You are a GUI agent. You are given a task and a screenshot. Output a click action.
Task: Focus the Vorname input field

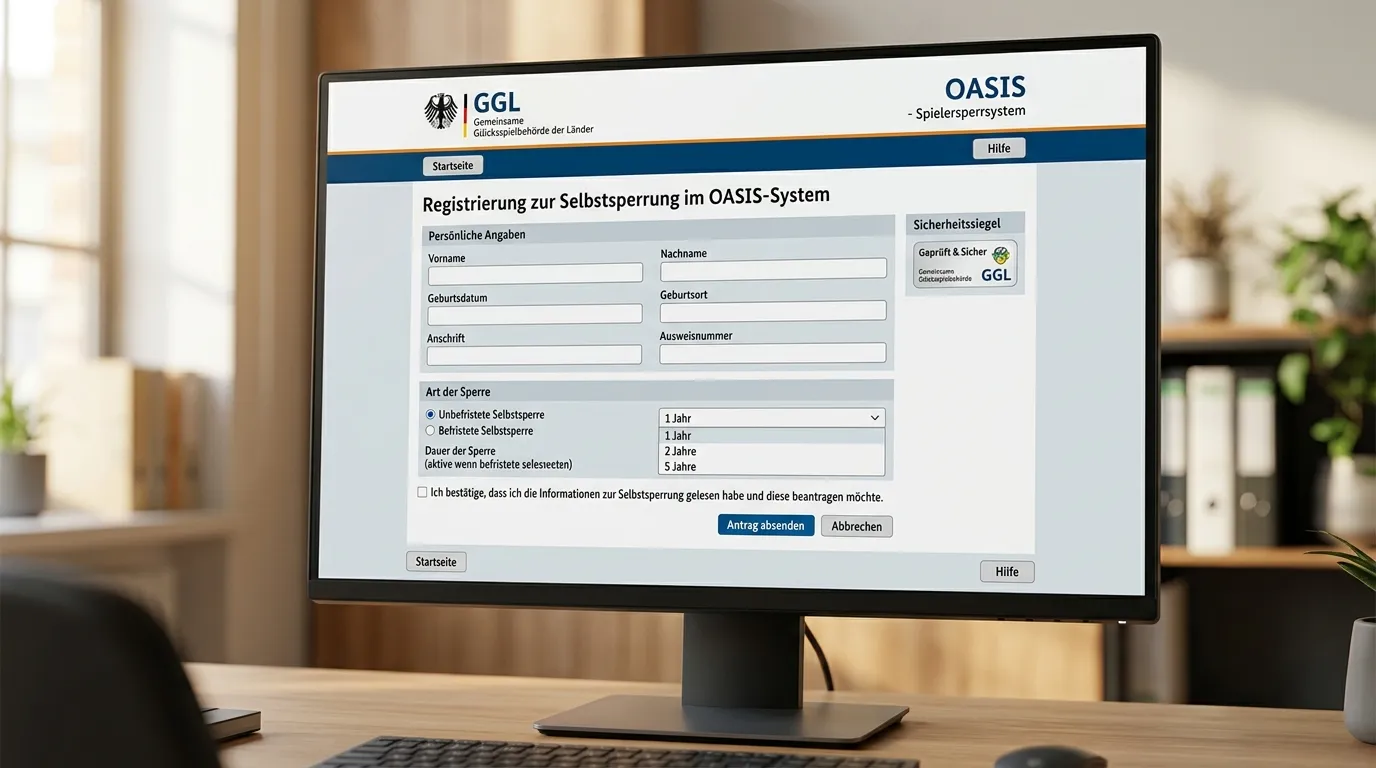pyautogui.click(x=535, y=274)
